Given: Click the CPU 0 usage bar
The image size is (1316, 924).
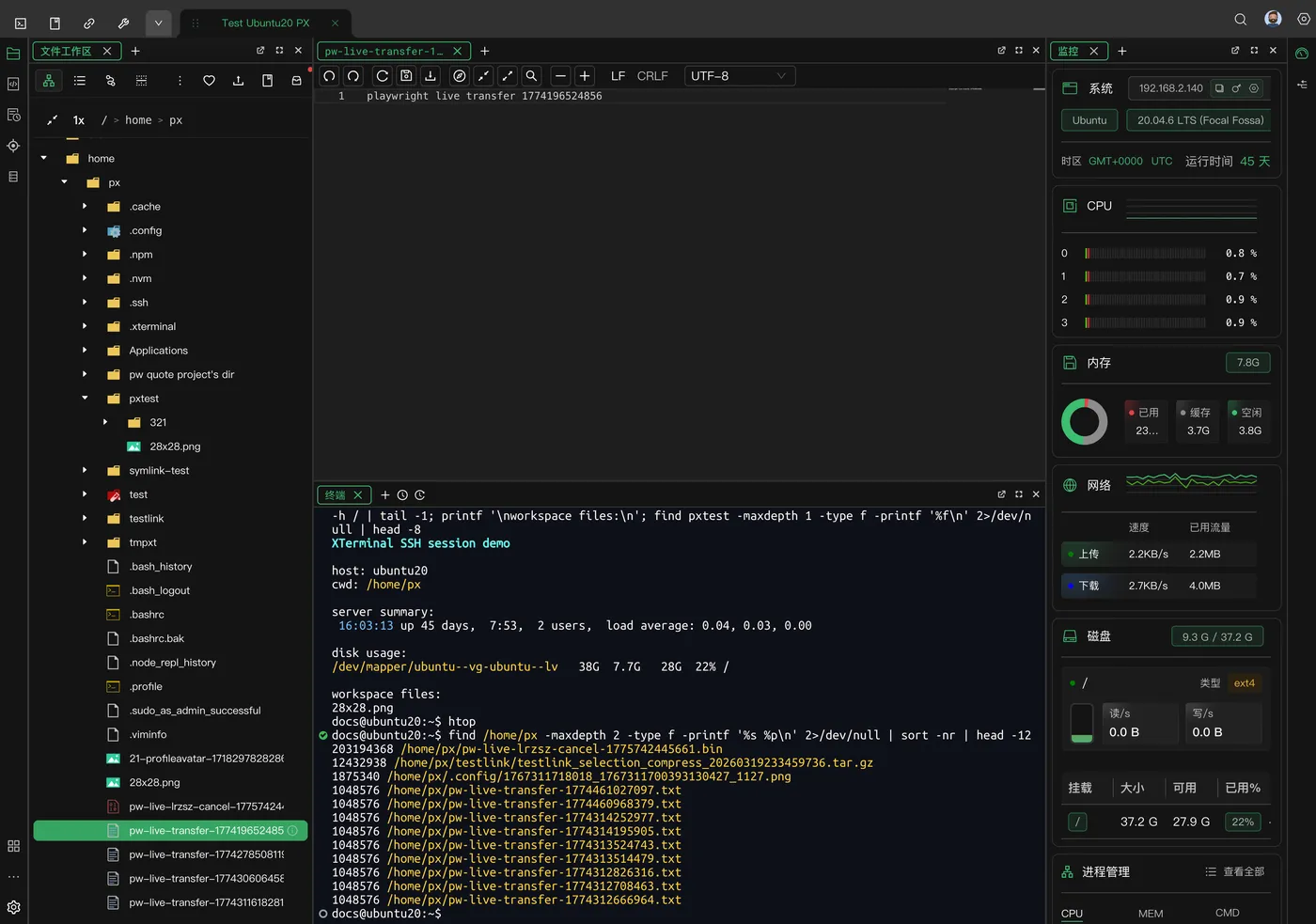Looking at the screenshot, I should [x=1145, y=254].
